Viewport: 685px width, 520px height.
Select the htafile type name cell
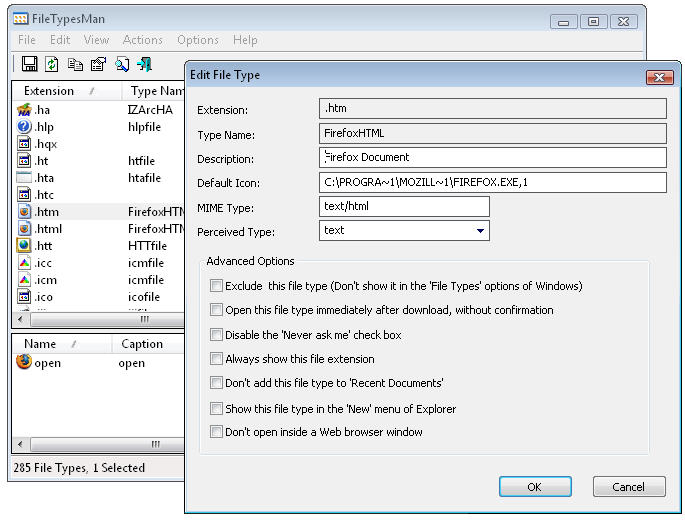click(145, 178)
